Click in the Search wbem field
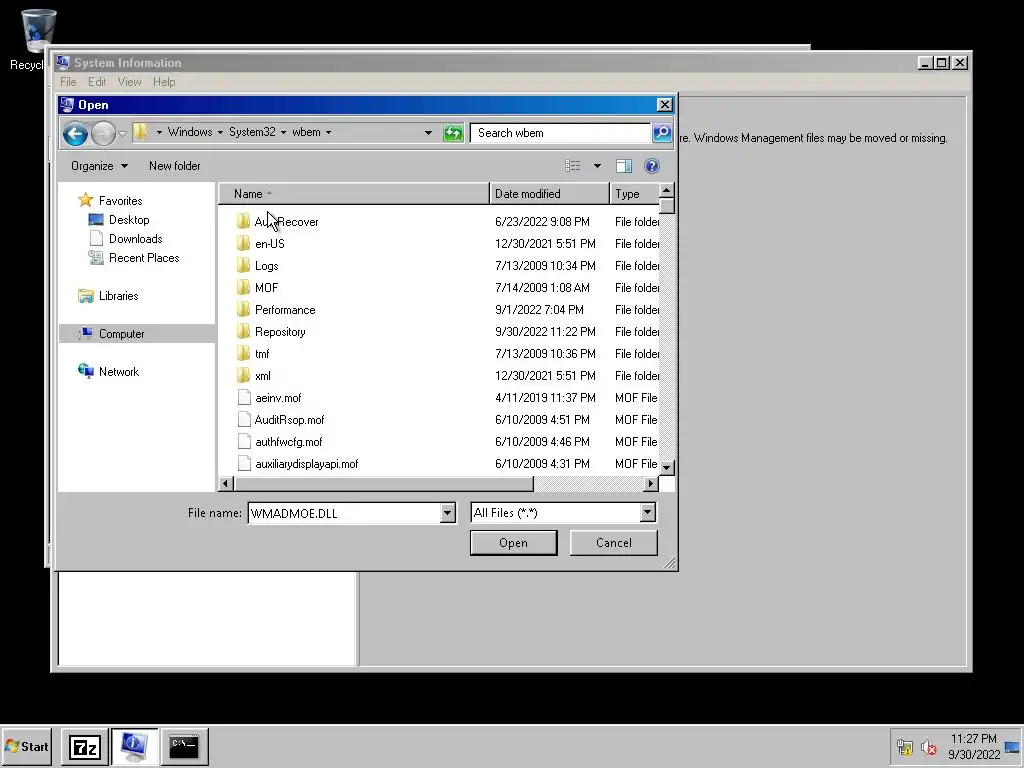Viewport: 1024px width, 768px height. [x=560, y=133]
